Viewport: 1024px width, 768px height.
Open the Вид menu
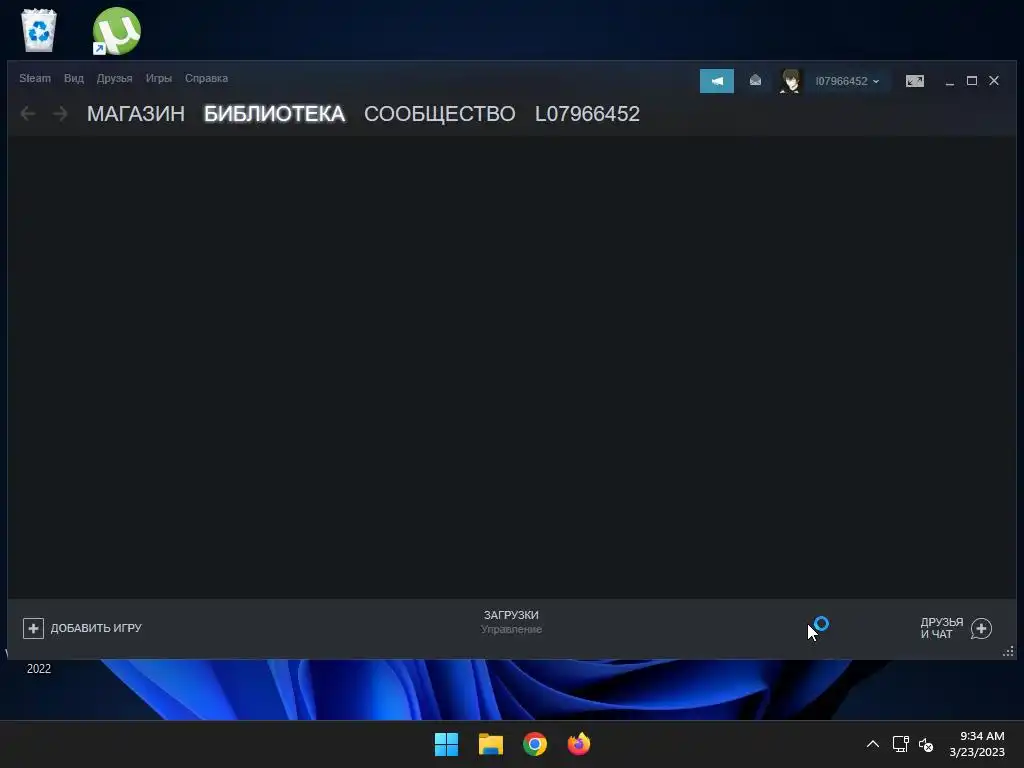click(x=74, y=78)
